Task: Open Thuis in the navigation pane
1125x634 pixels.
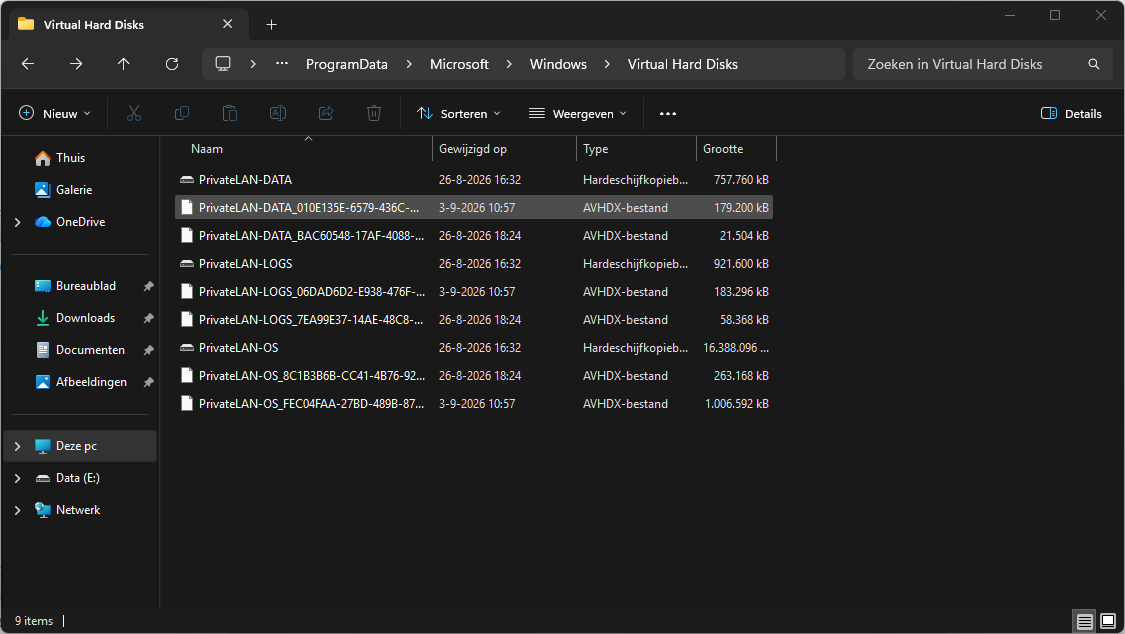Action: tap(70, 158)
